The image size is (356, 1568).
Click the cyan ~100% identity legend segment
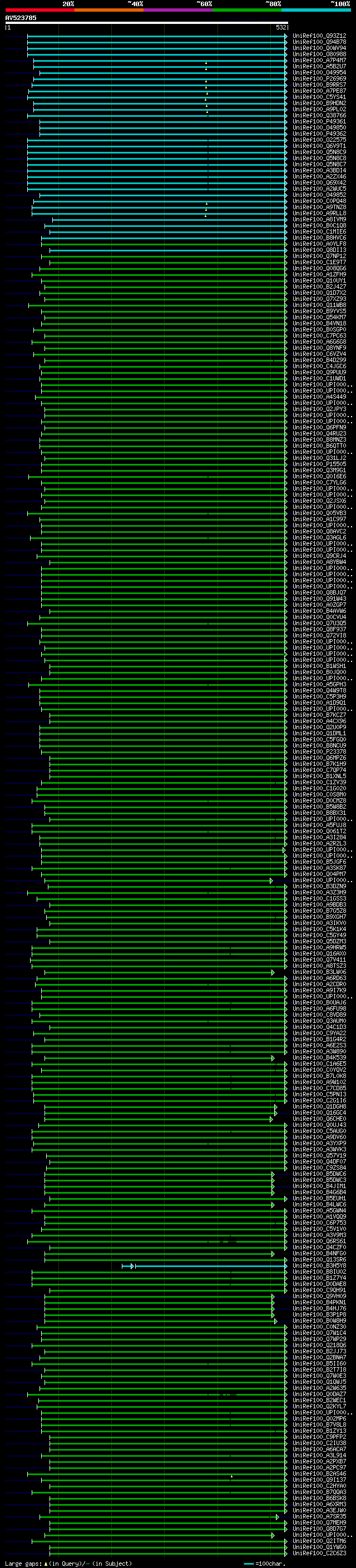[316, 10]
